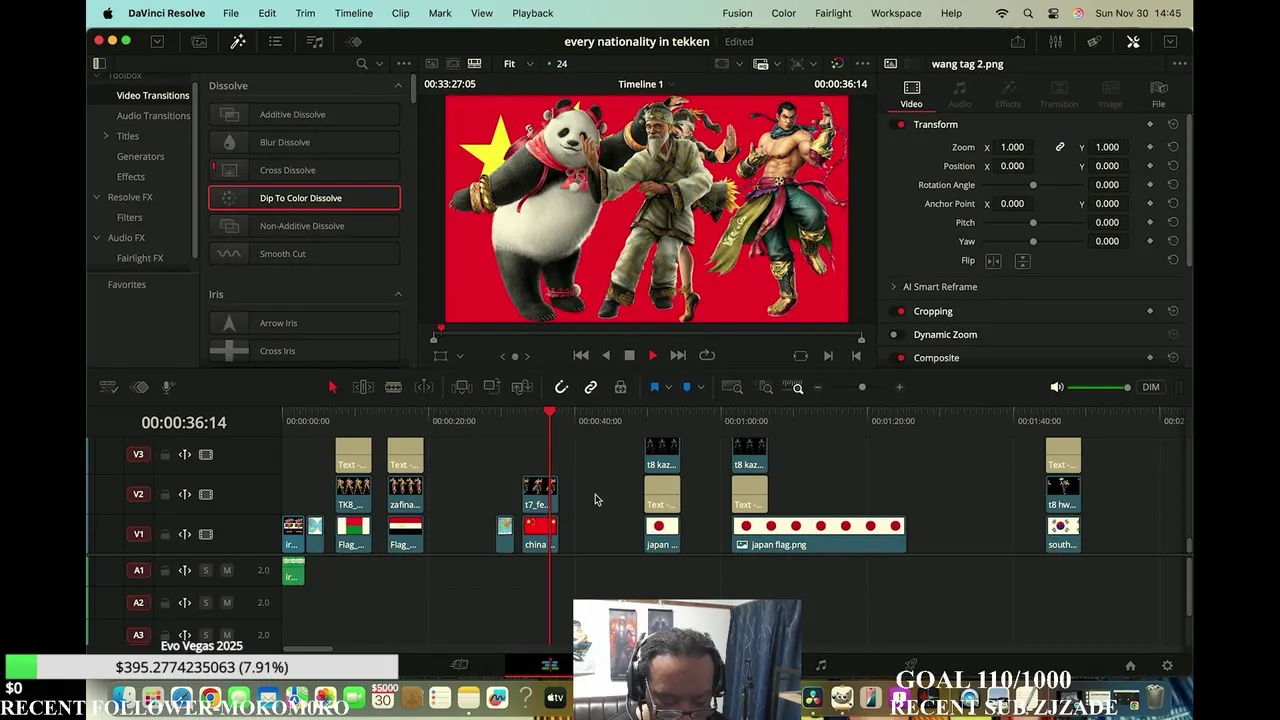This screenshot has height=720, width=1280.
Task: Select Audio Transitions in toolbox
Action: tap(153, 116)
